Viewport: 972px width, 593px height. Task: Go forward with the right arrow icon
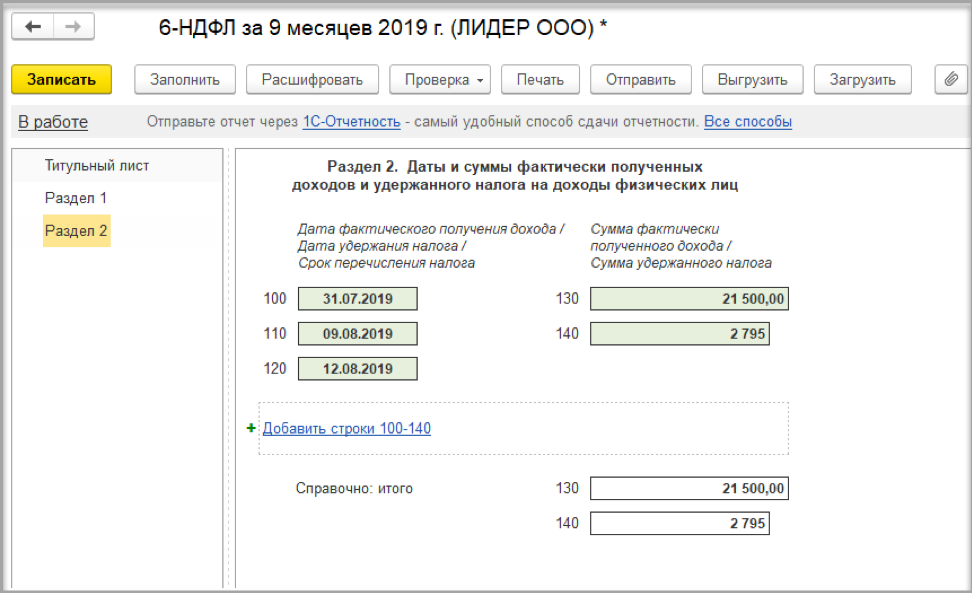pos(74,27)
